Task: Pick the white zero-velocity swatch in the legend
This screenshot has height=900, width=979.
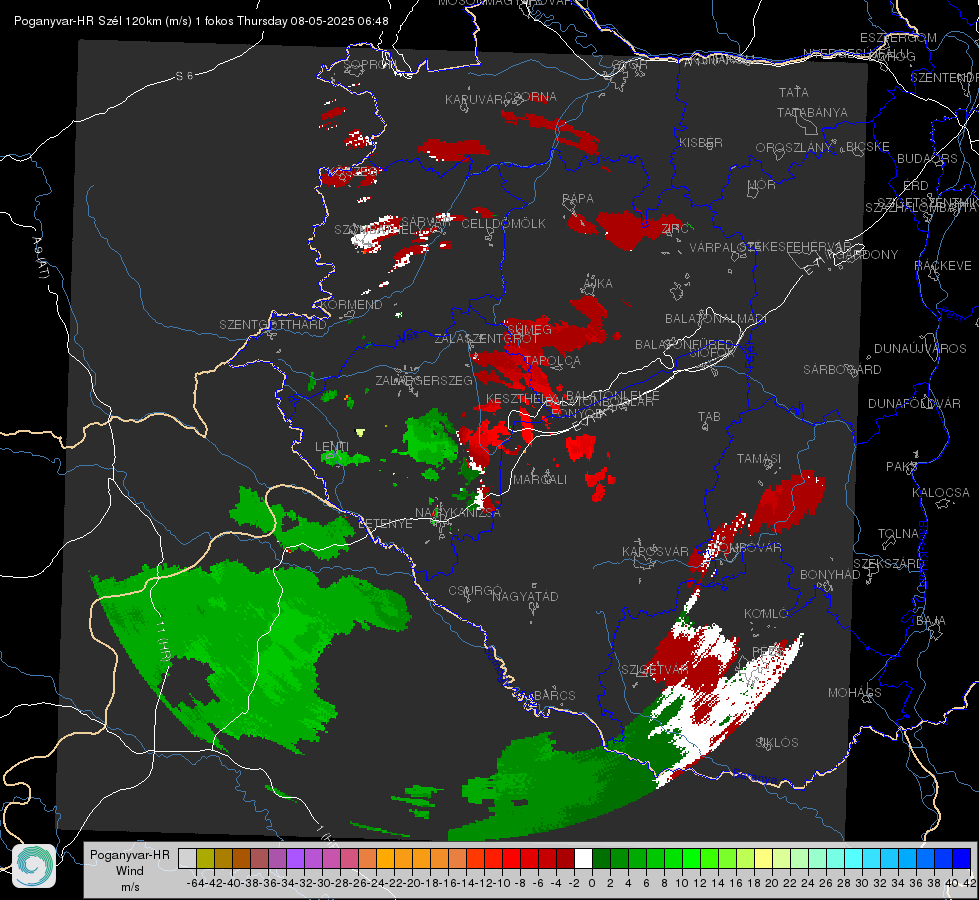Action: point(583,859)
